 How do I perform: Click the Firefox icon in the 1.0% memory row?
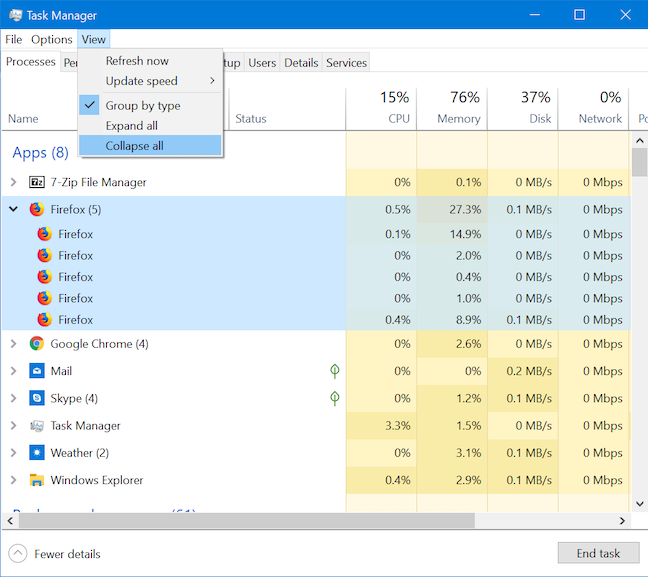(x=45, y=298)
